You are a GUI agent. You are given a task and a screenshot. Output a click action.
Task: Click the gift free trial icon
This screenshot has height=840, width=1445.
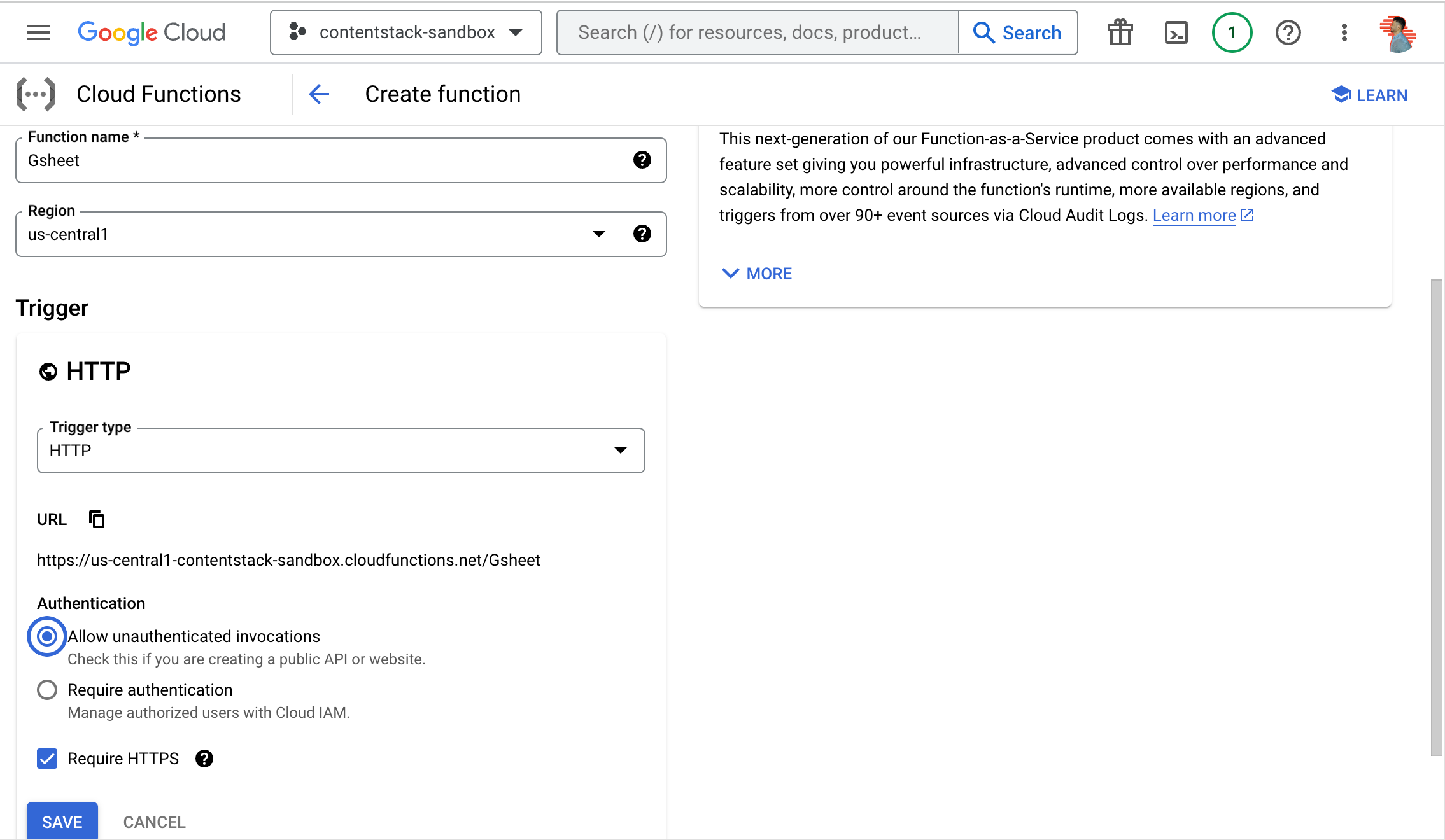click(x=1120, y=32)
